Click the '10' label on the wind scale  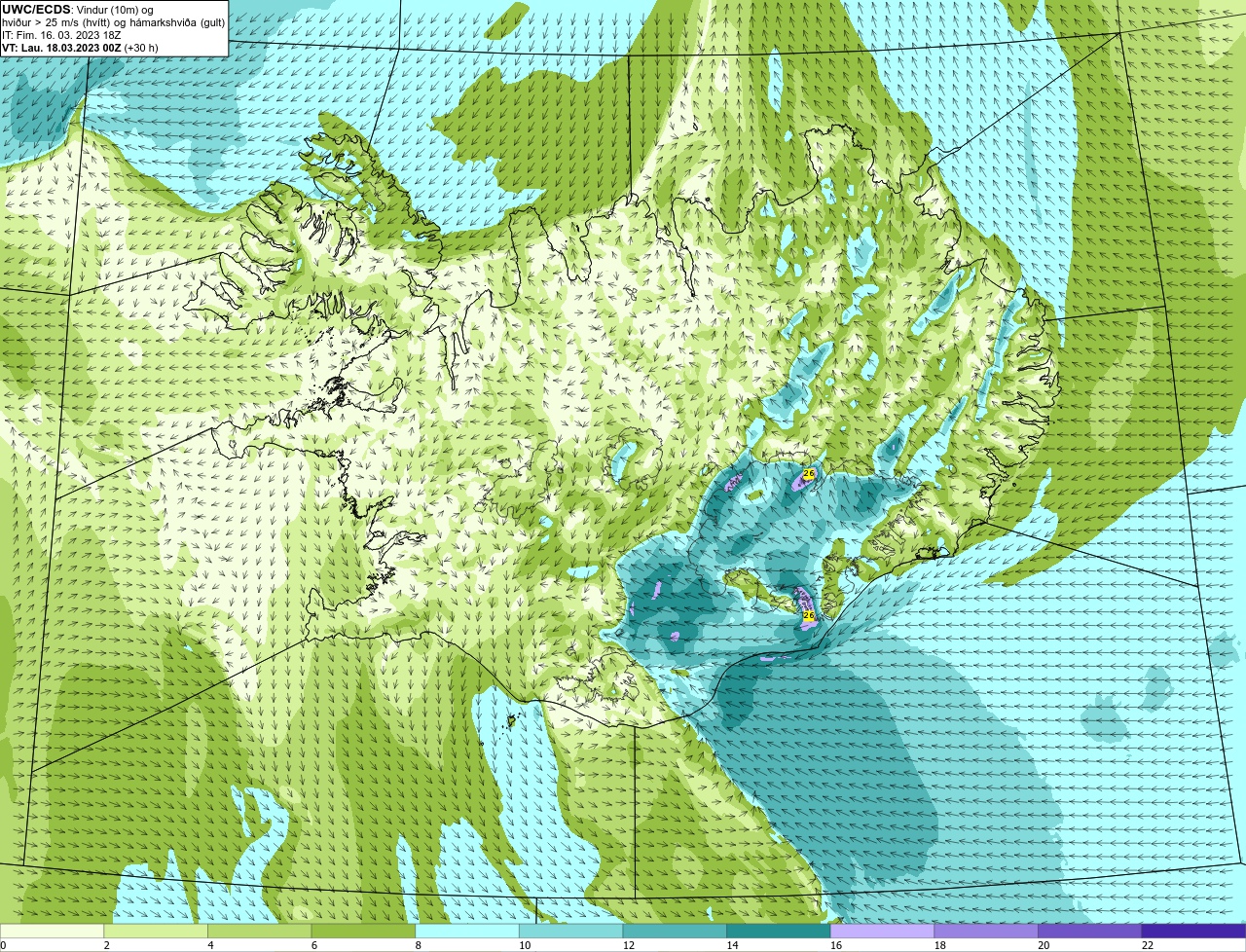point(525,945)
